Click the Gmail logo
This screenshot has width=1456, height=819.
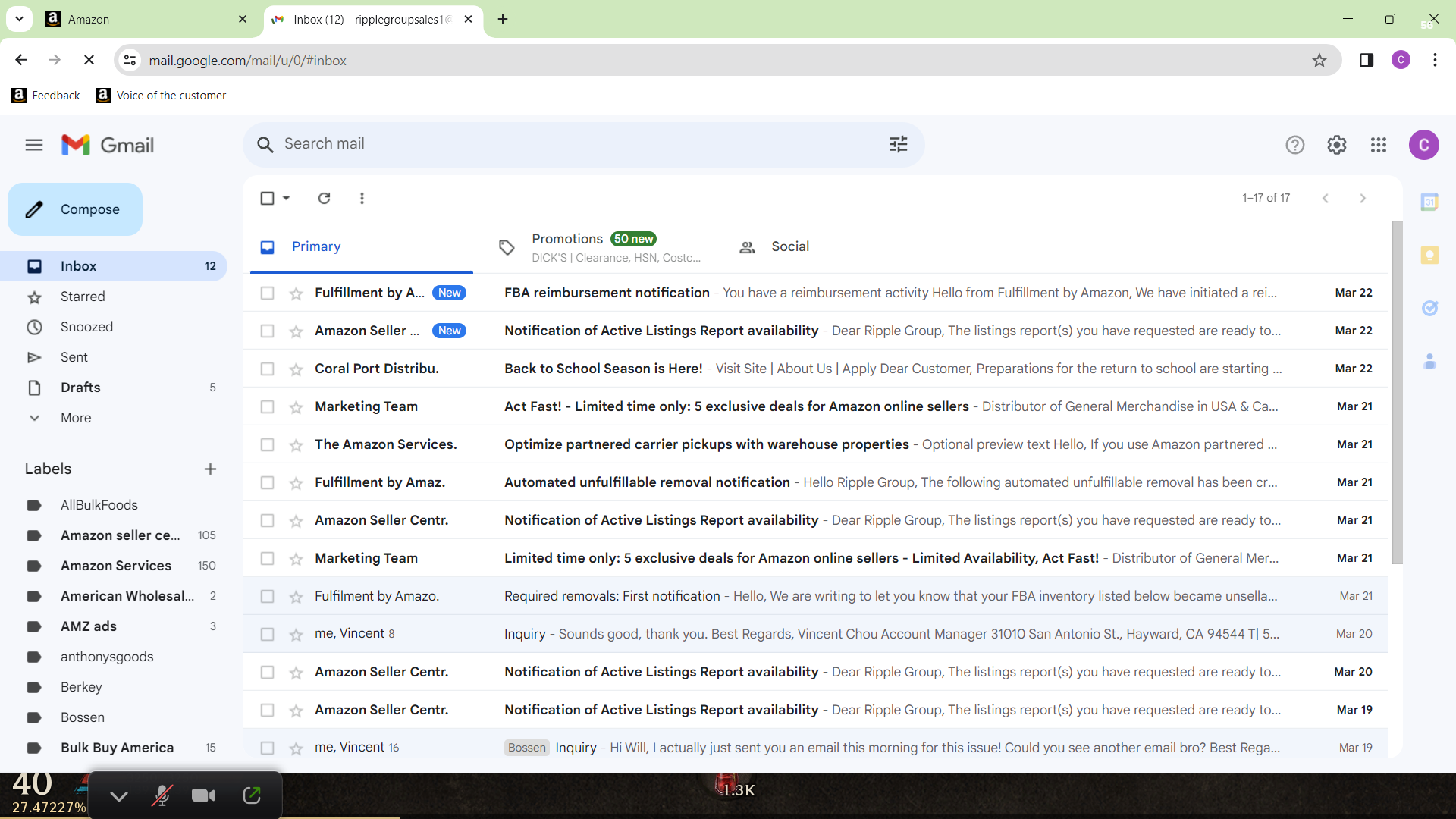click(108, 145)
